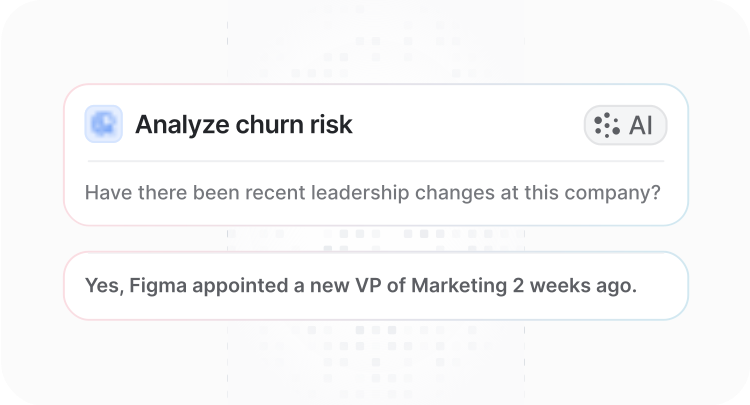Viewport: 750px width, 405px height.
Task: Open the Figma answer card
Action: click(375, 286)
